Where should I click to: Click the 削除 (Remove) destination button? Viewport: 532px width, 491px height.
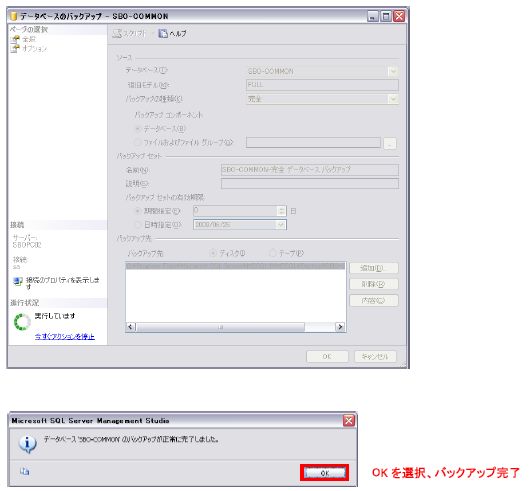pos(374,284)
